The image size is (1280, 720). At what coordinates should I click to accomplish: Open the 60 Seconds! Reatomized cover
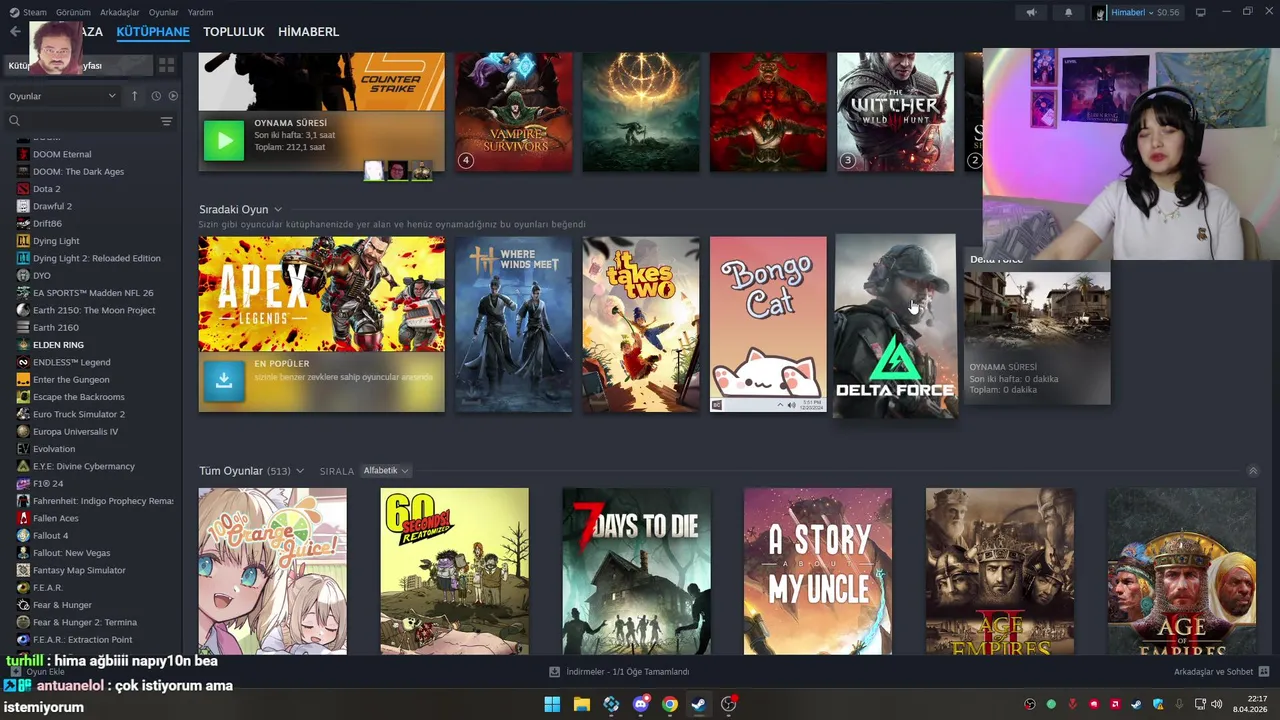[x=454, y=571]
